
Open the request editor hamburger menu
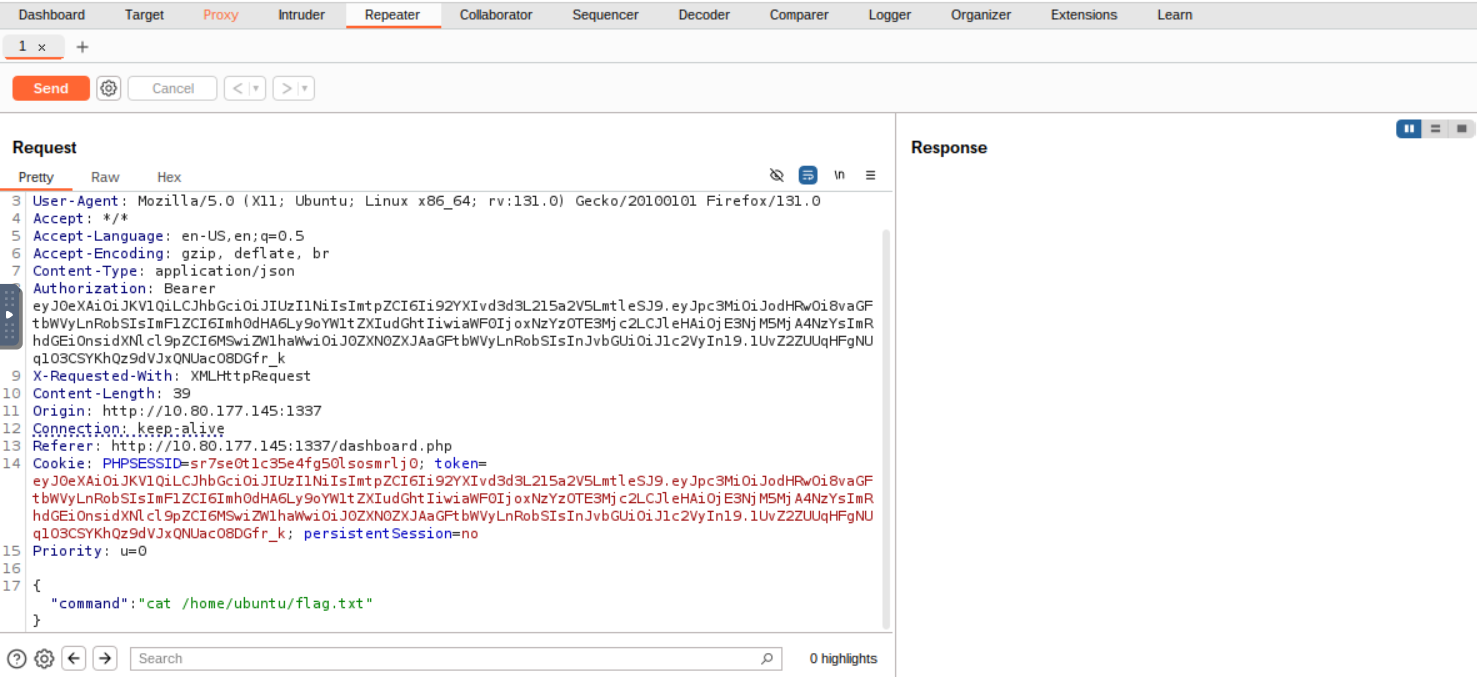pyautogui.click(x=870, y=175)
